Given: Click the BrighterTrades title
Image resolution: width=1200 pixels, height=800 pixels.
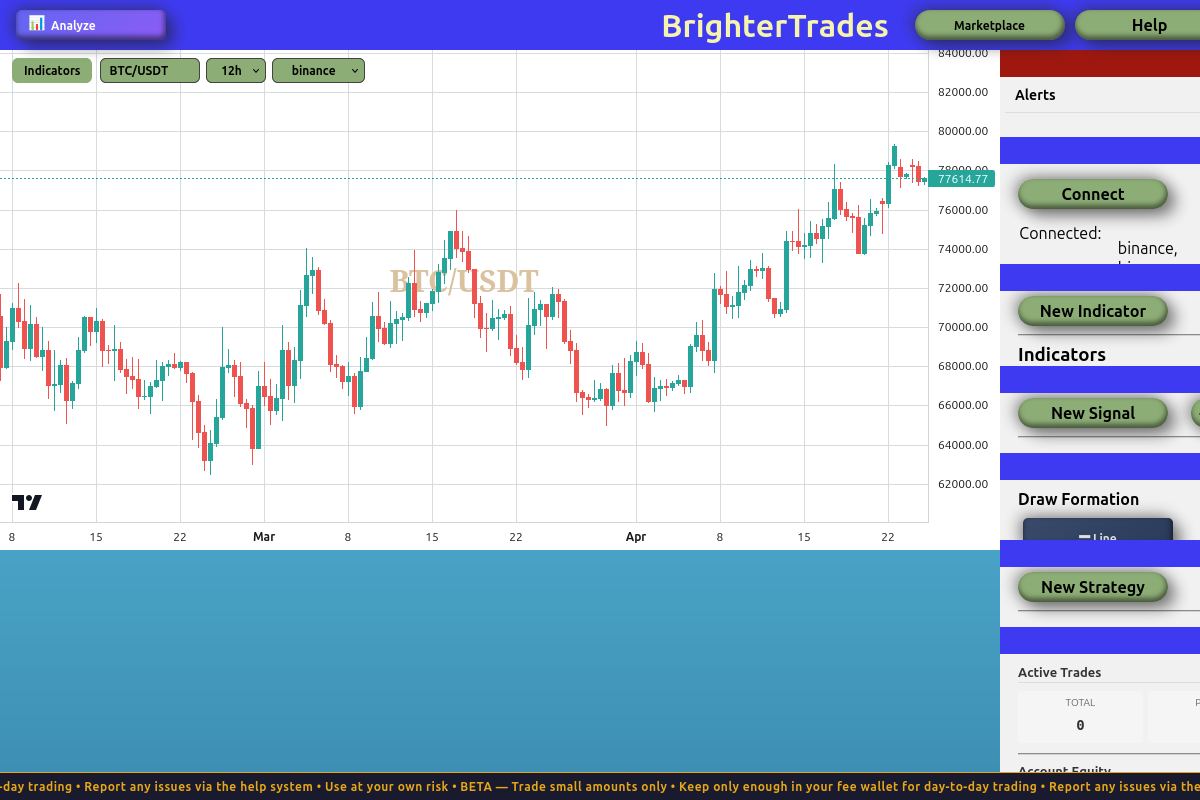Looking at the screenshot, I should [775, 25].
